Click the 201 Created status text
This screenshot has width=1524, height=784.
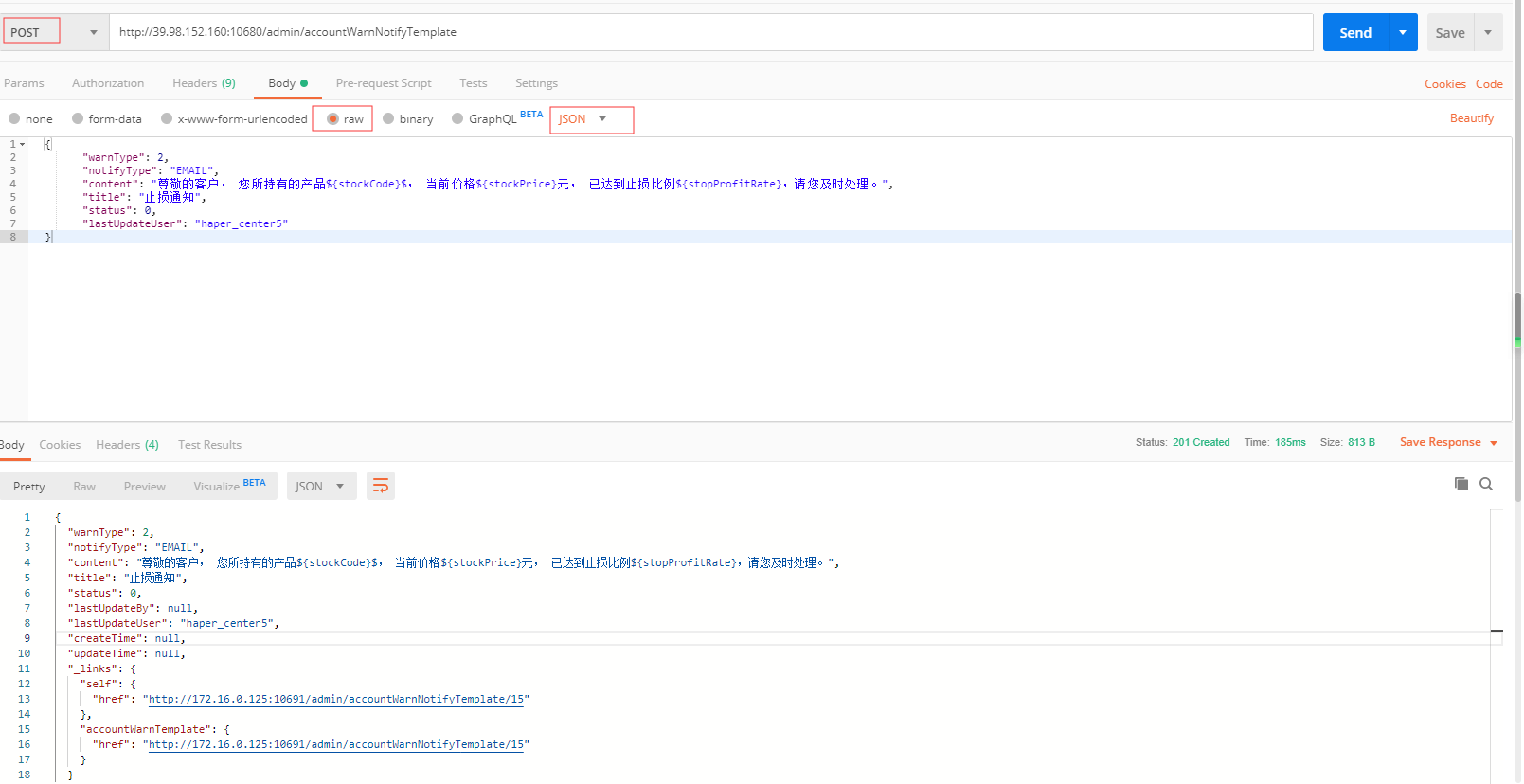click(1201, 443)
